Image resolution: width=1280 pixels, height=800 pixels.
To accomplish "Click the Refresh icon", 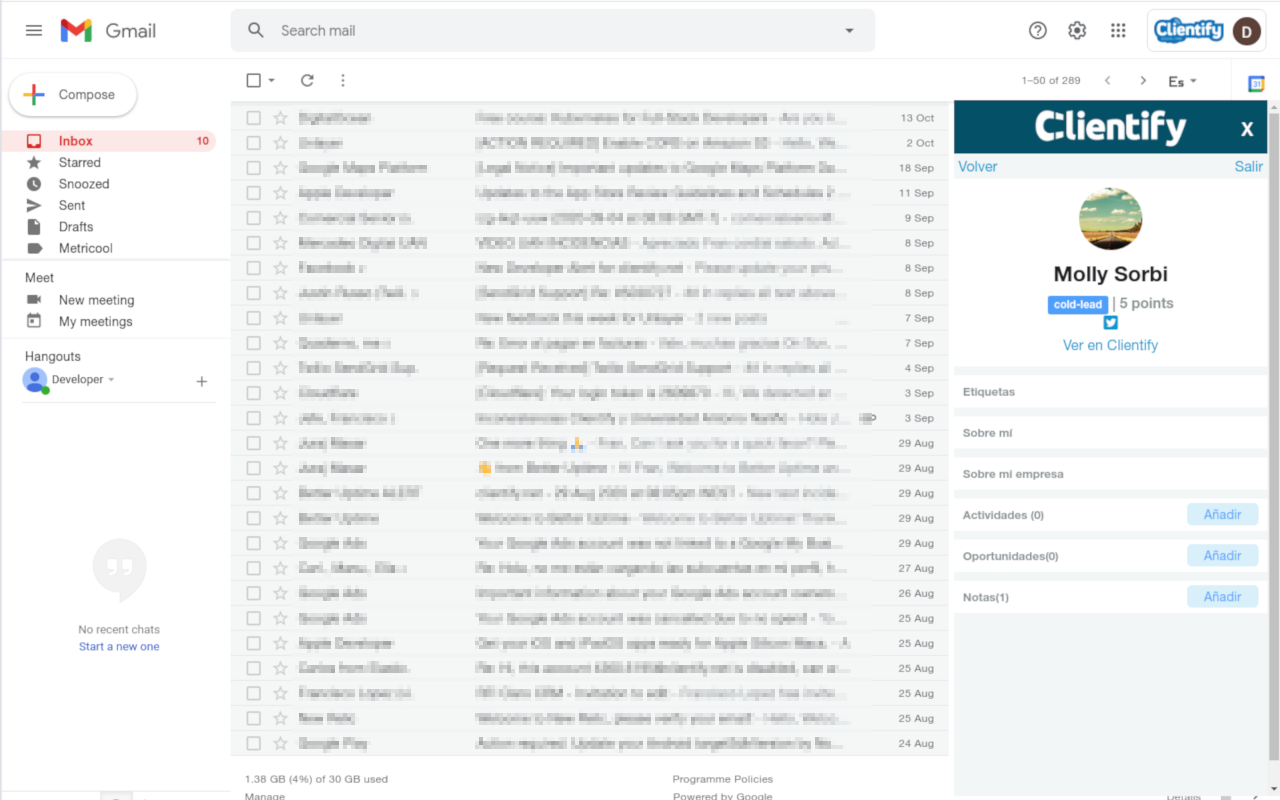I will 307,80.
